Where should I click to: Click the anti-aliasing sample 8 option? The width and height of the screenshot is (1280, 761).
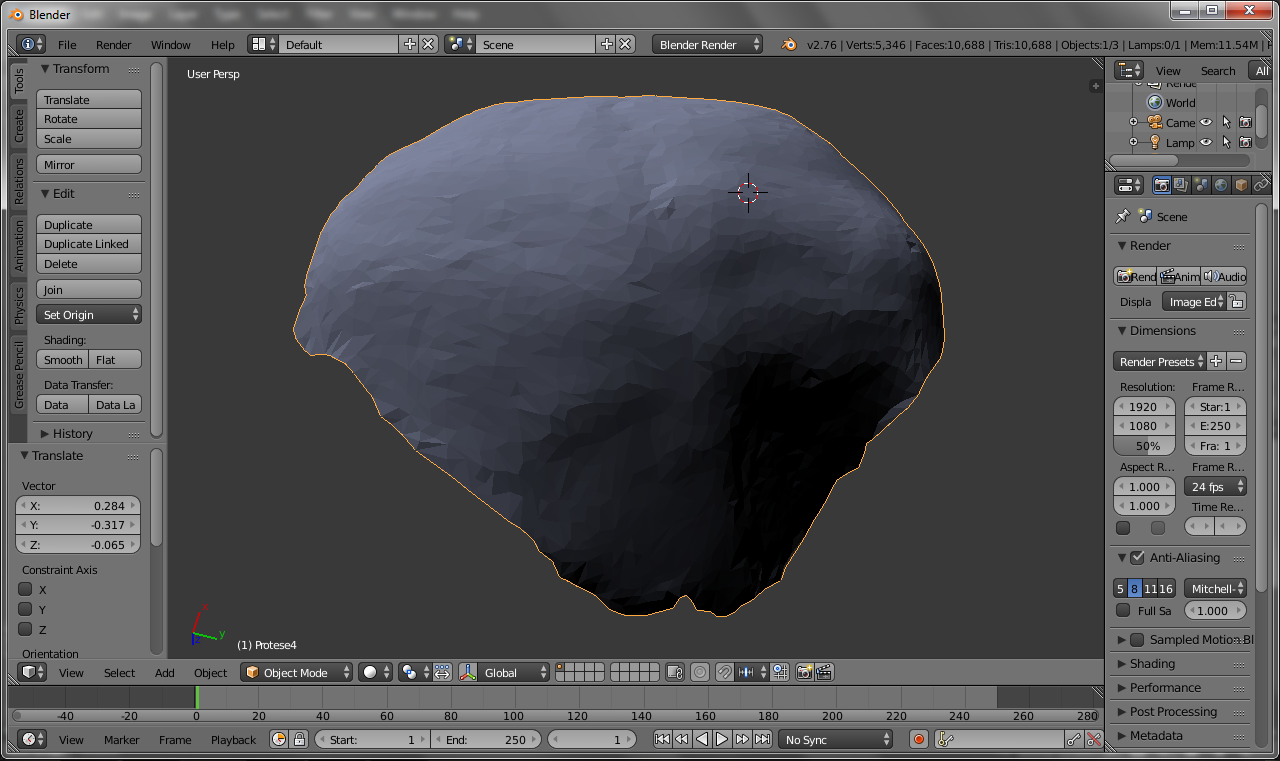[1134, 588]
